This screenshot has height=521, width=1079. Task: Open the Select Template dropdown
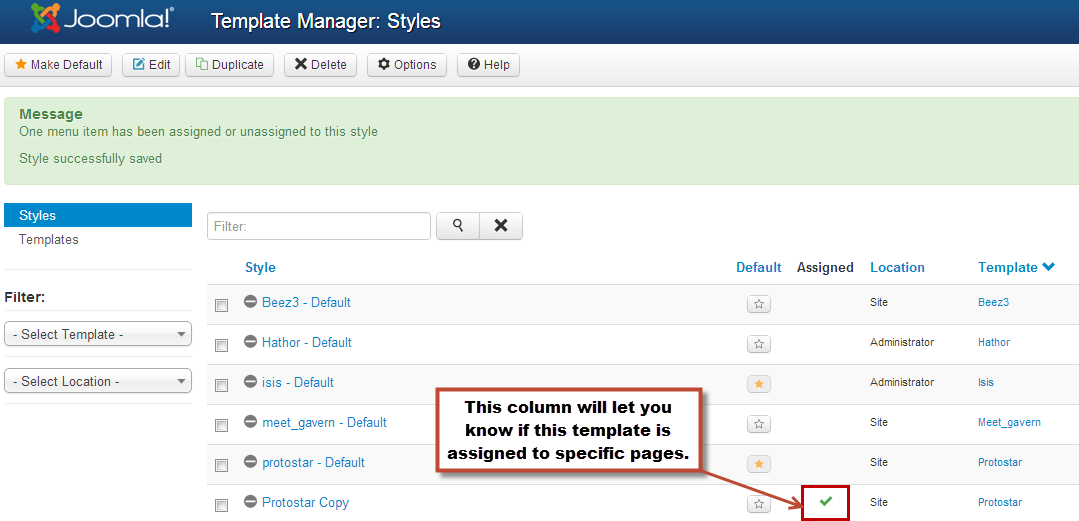coord(98,334)
